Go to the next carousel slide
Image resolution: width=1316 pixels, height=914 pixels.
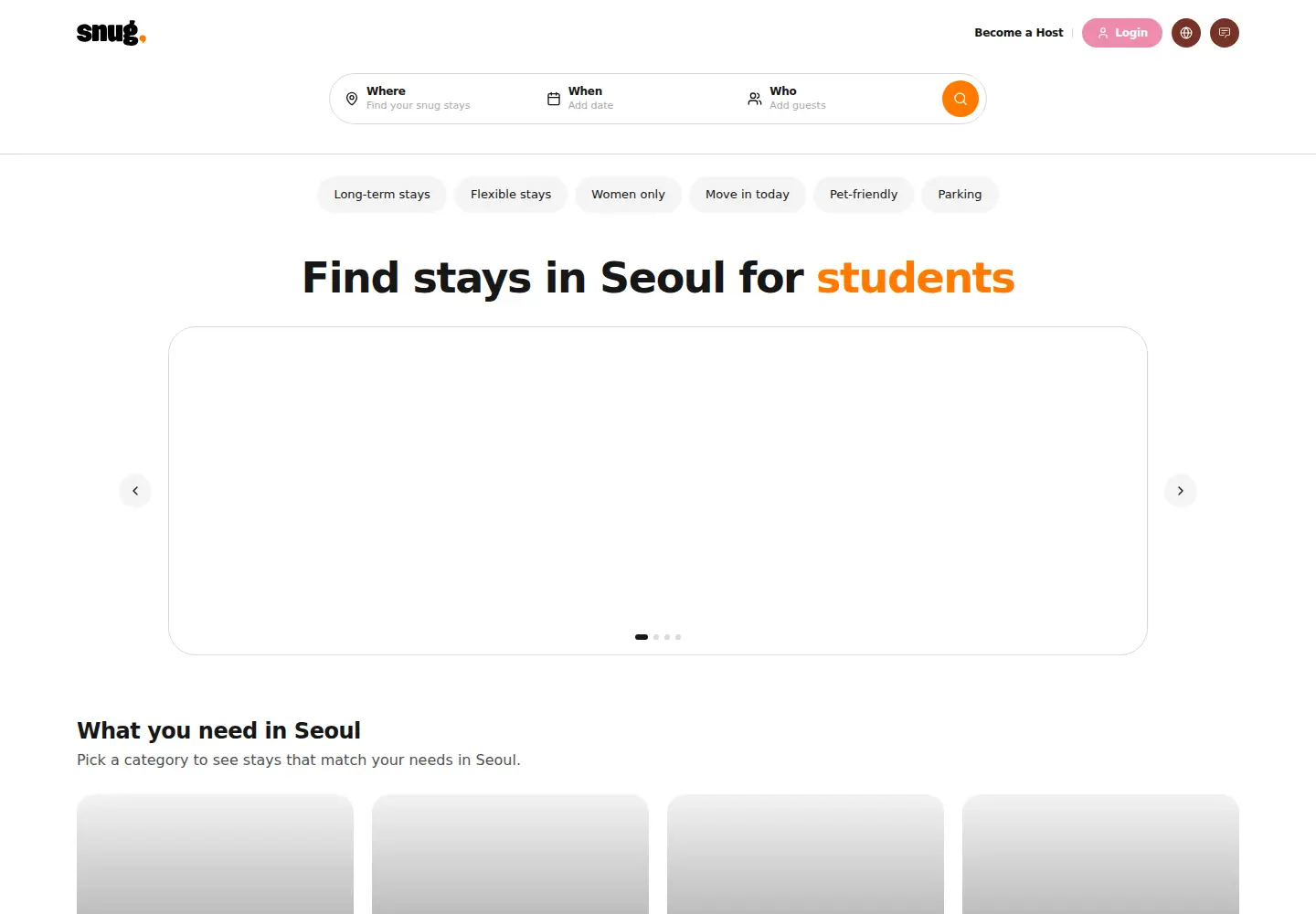point(1181,491)
